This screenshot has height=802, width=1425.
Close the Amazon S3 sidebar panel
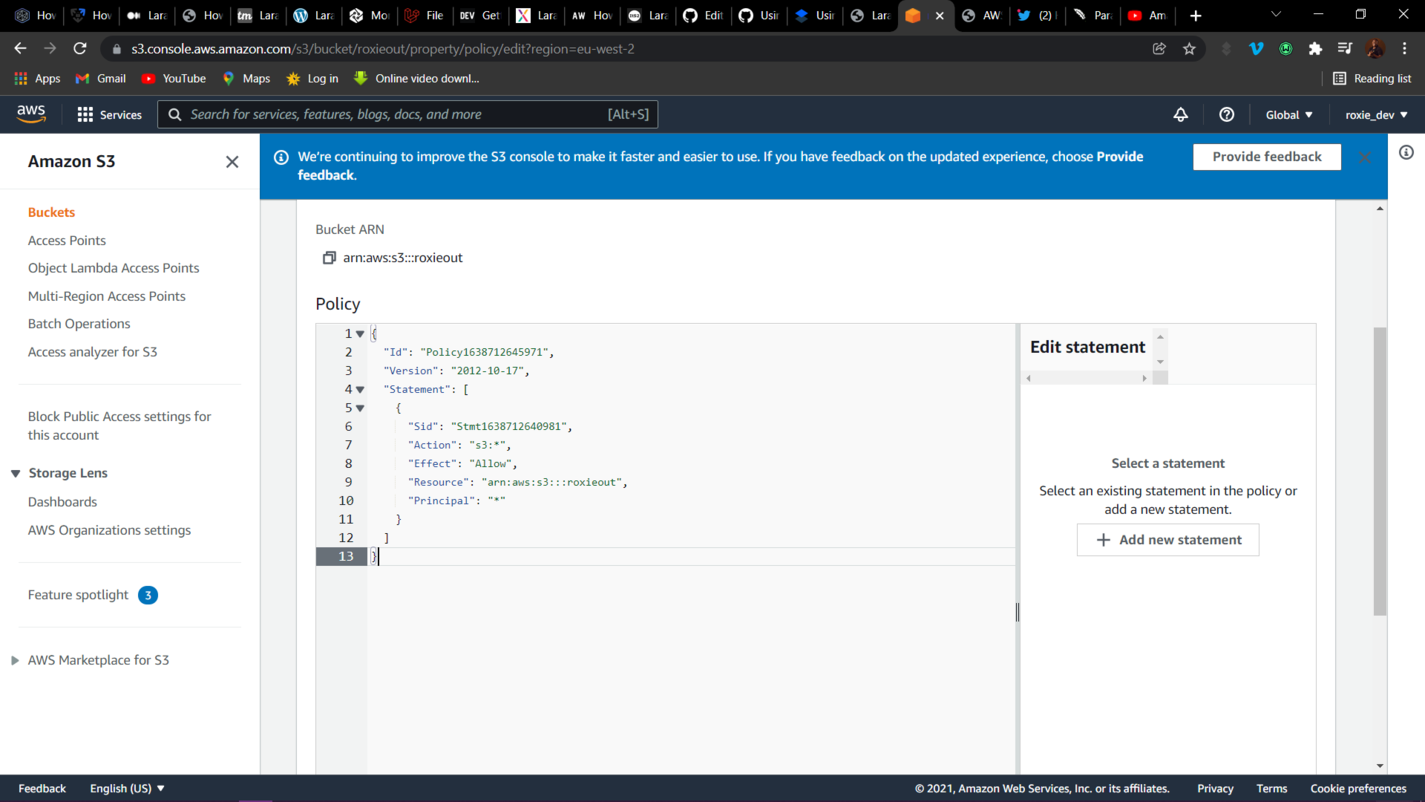click(232, 162)
